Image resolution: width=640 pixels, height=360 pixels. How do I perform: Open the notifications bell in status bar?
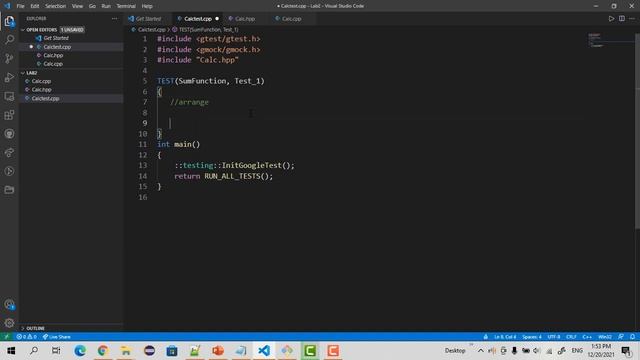point(632,337)
